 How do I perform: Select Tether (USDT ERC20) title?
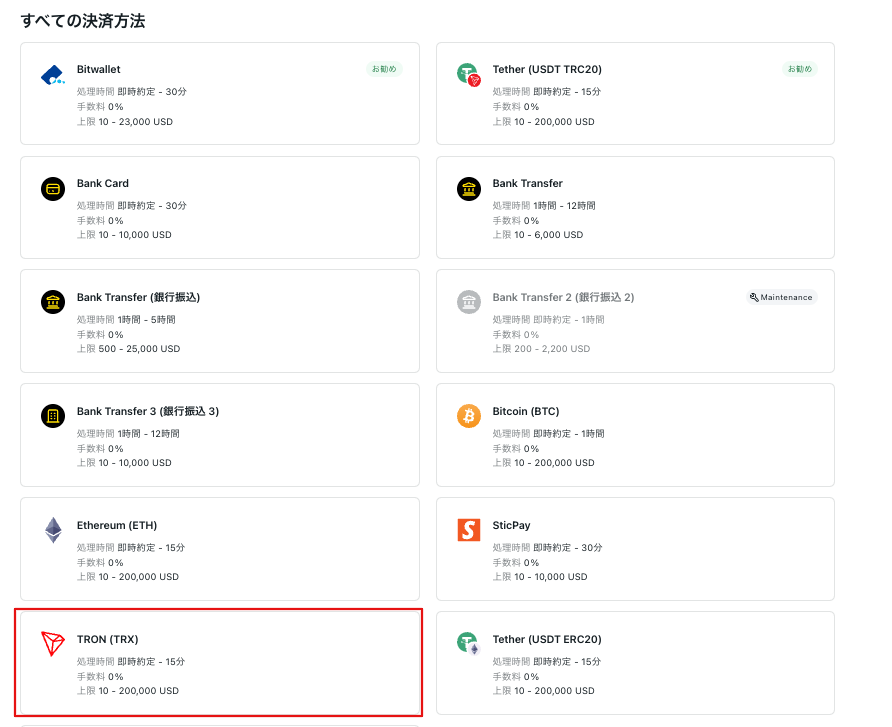pos(547,639)
